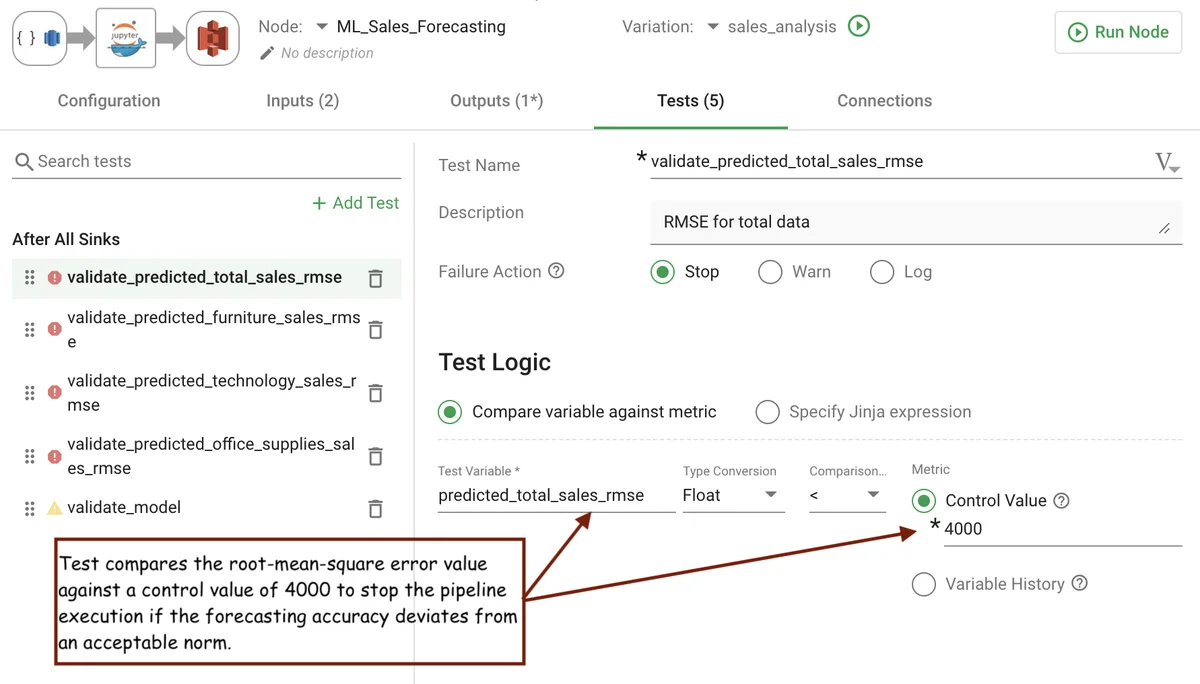Click the Run Node button
The width and height of the screenshot is (1200, 684).
click(1118, 32)
